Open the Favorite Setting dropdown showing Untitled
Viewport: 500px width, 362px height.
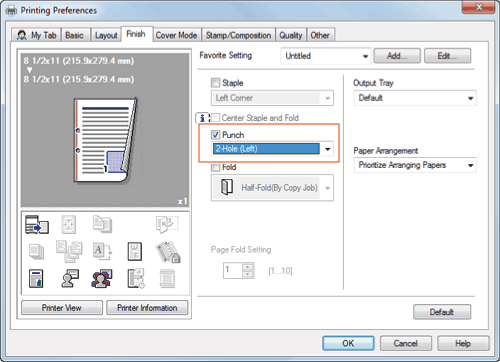[326, 56]
